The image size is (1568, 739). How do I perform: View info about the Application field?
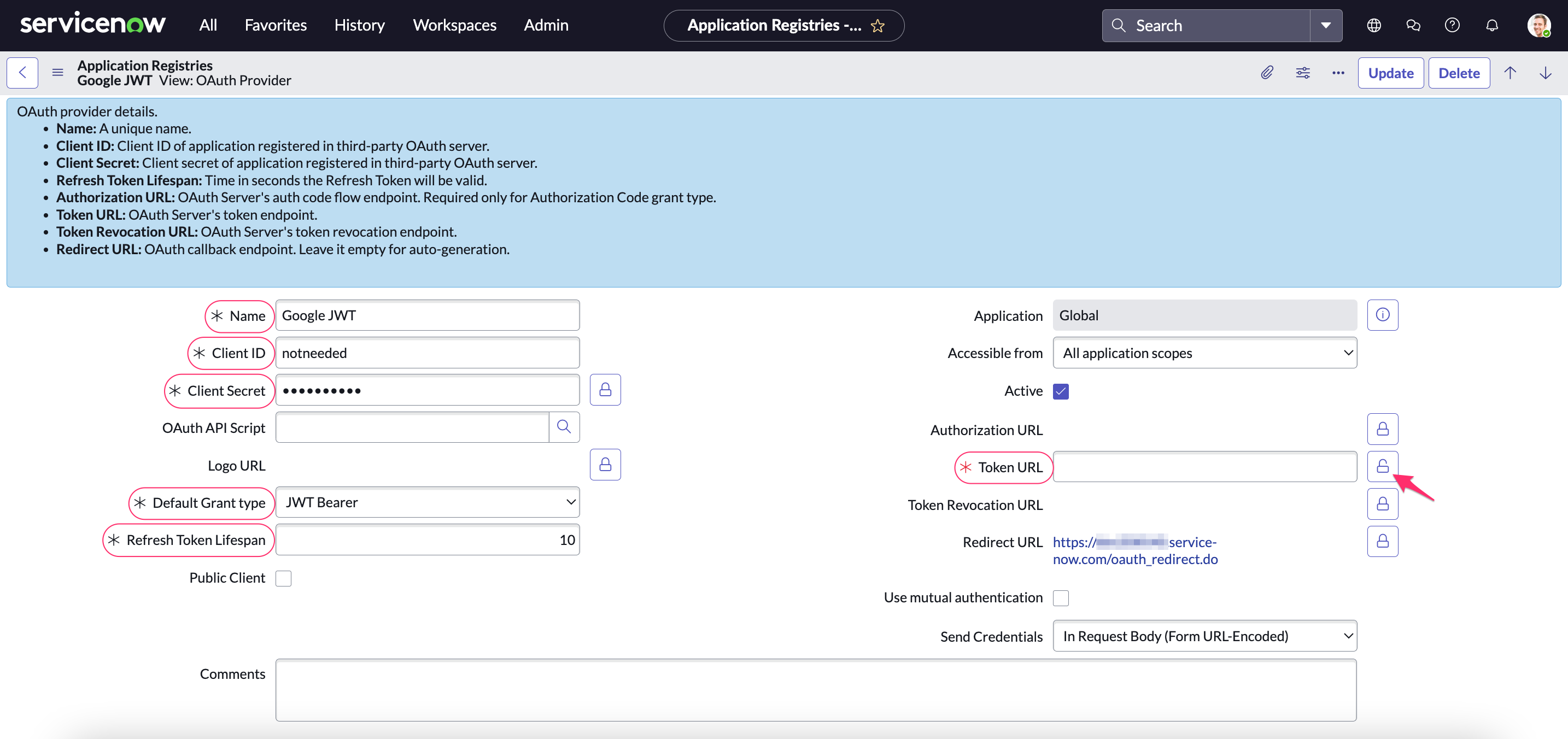click(x=1382, y=315)
